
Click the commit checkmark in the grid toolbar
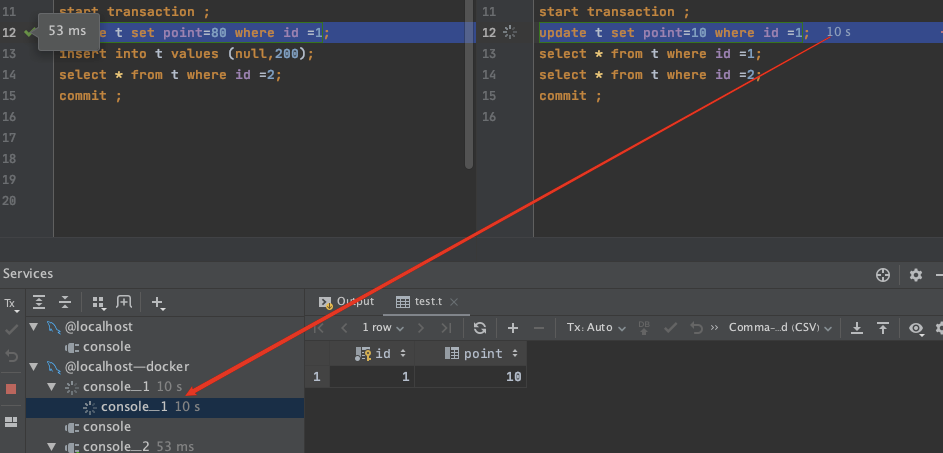click(x=670, y=327)
